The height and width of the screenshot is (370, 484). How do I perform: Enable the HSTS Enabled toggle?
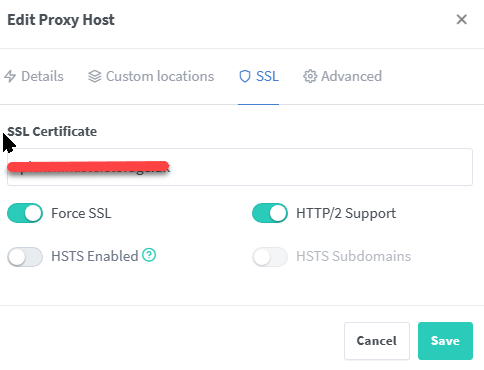(x=25, y=257)
